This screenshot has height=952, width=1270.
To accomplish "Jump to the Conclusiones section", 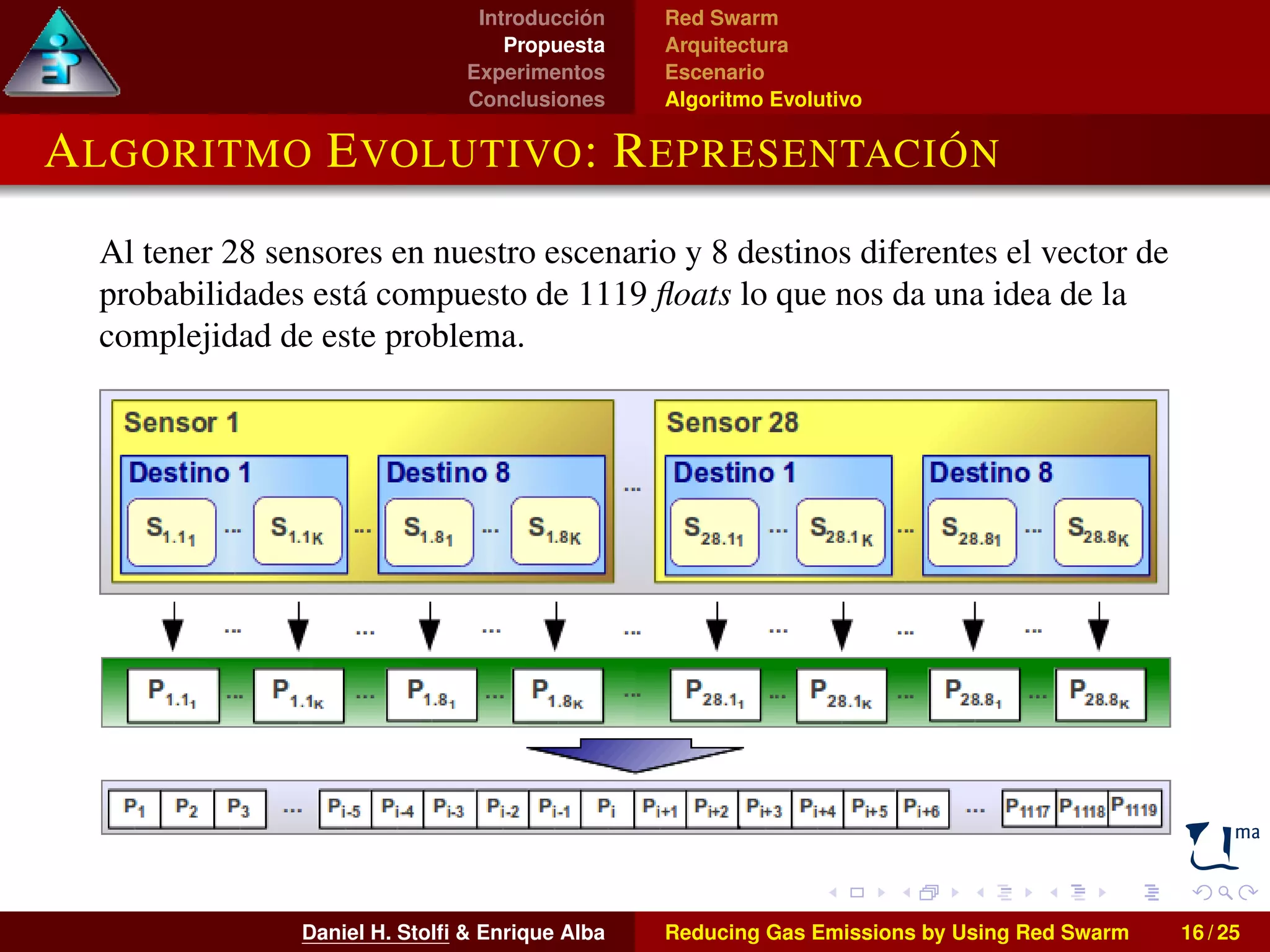I will point(536,99).
